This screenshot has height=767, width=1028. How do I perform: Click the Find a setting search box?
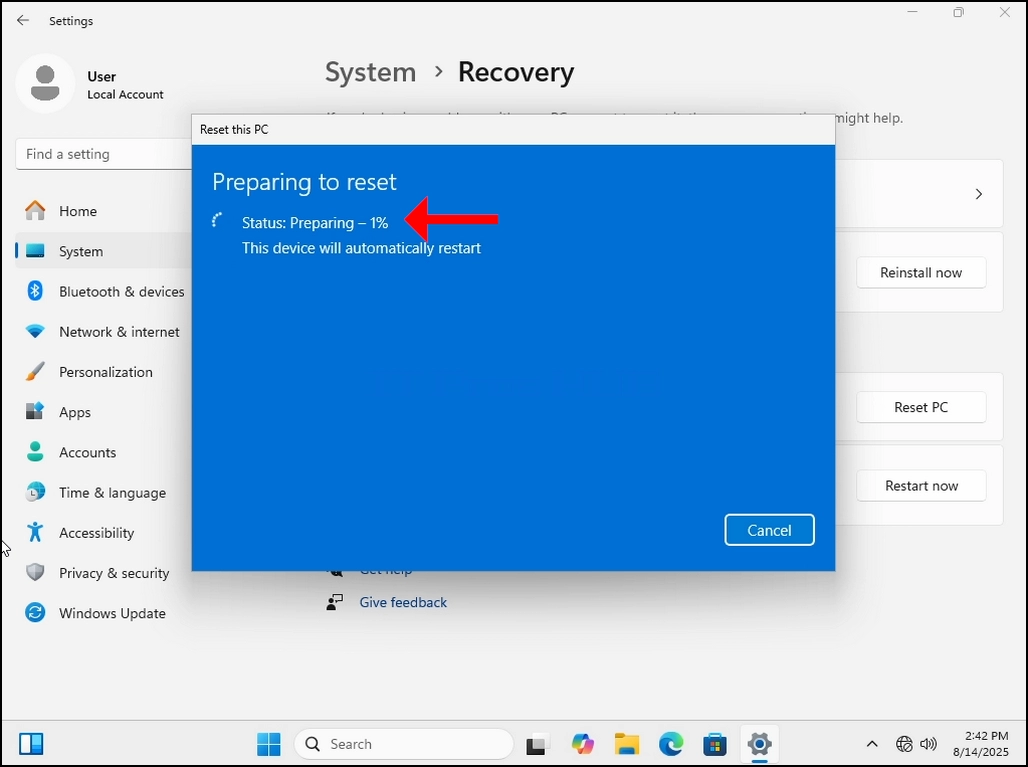click(104, 154)
